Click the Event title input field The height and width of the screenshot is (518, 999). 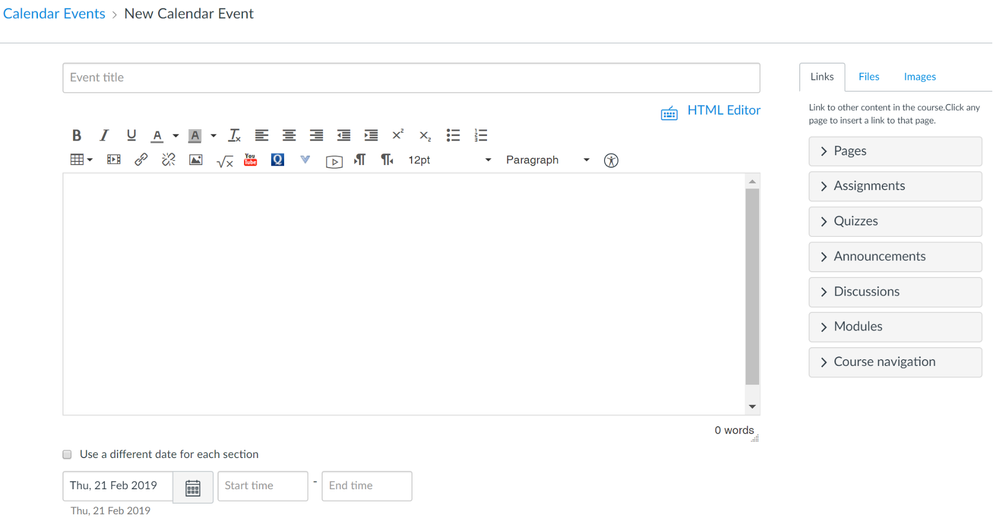click(411, 78)
